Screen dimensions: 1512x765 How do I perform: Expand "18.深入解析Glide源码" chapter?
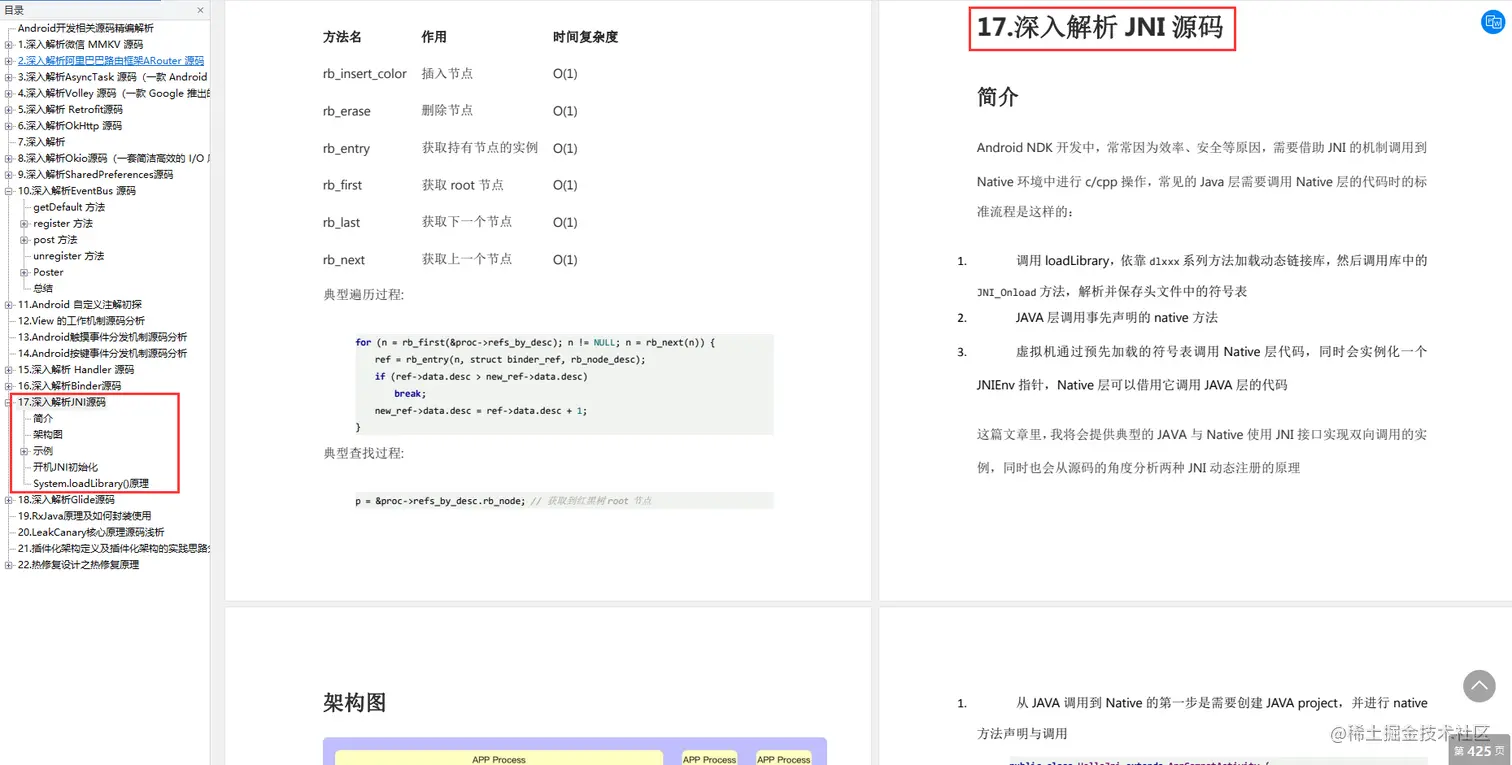[x=9, y=499]
